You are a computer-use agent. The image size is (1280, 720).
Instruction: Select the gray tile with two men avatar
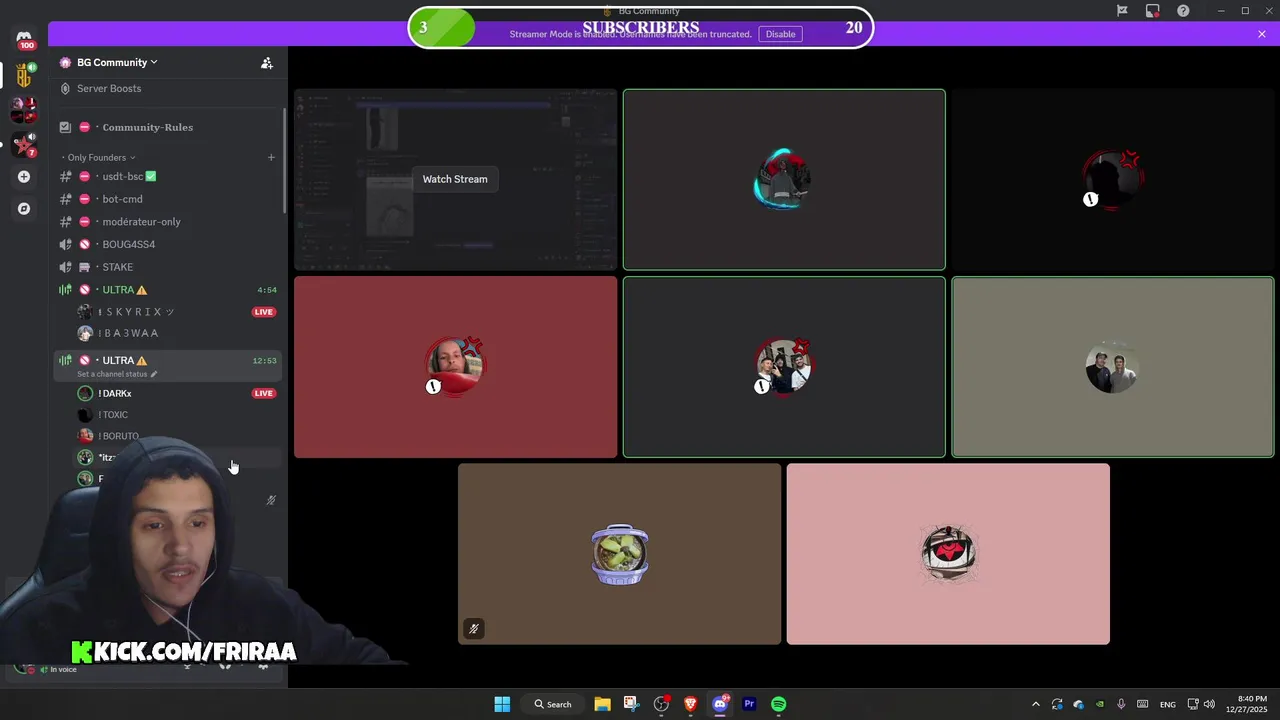1112,367
